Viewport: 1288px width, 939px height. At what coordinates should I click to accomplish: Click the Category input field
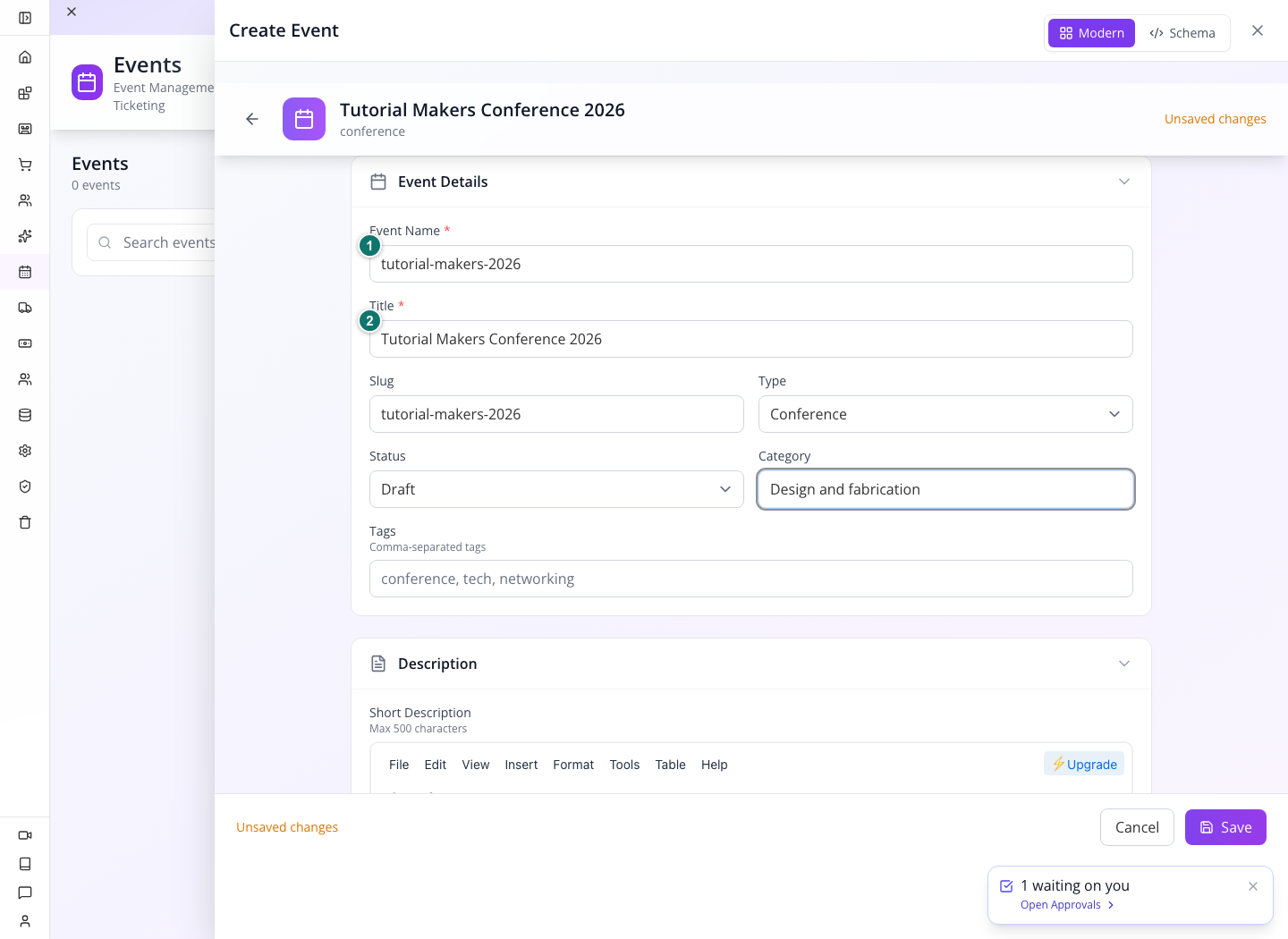(x=945, y=489)
